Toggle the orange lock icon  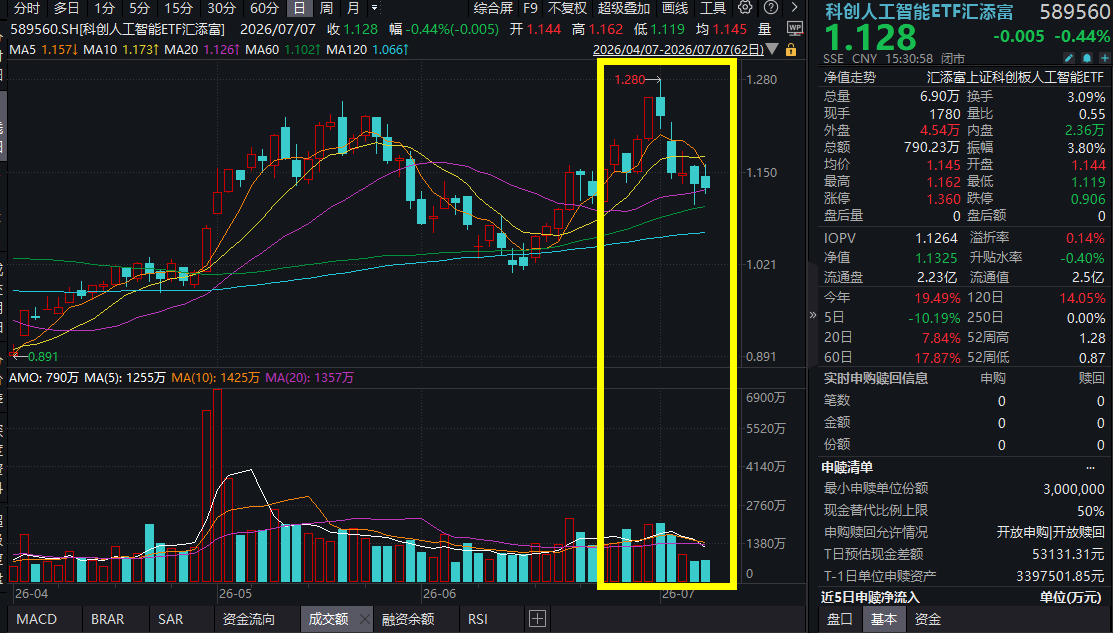[791, 50]
